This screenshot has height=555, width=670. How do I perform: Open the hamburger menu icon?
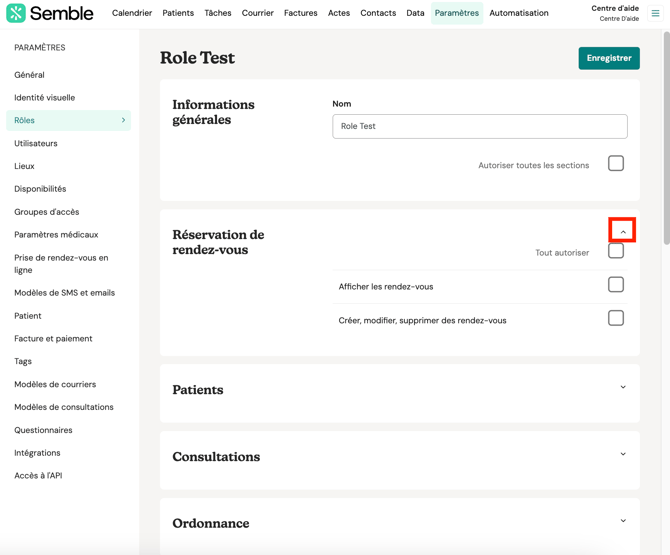click(x=656, y=13)
